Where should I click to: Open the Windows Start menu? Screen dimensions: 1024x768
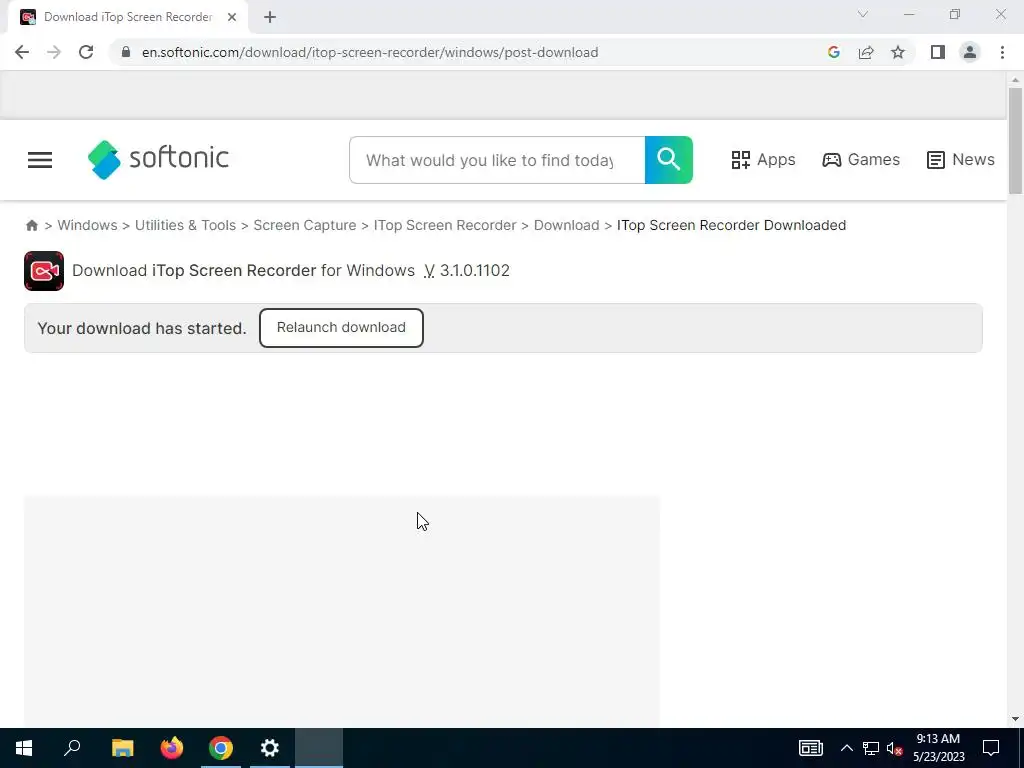coord(24,748)
